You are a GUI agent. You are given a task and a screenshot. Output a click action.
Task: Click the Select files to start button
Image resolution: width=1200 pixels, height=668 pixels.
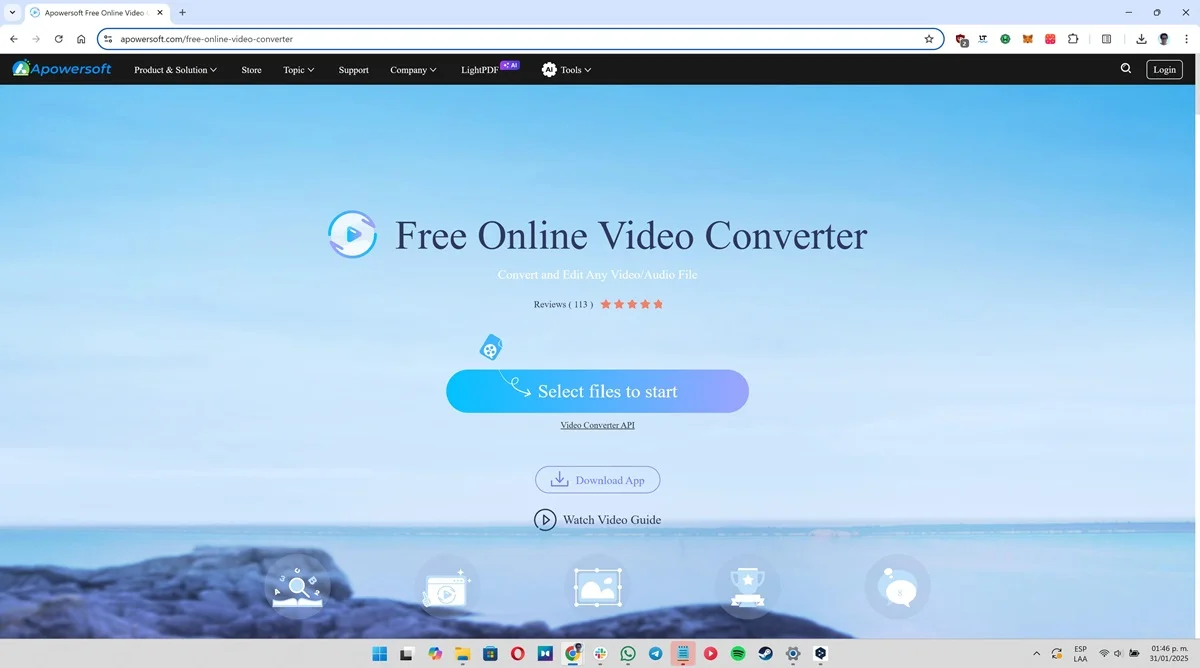tap(597, 391)
